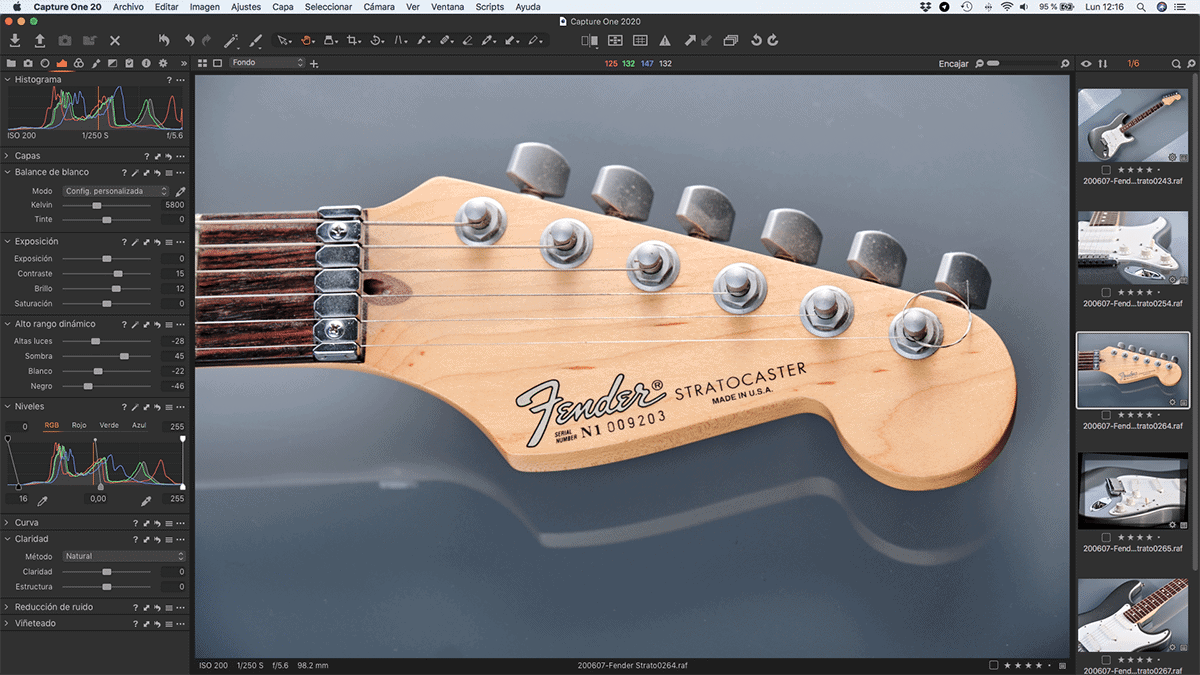
Task: Collapse the Histograma panel
Action: [6, 80]
